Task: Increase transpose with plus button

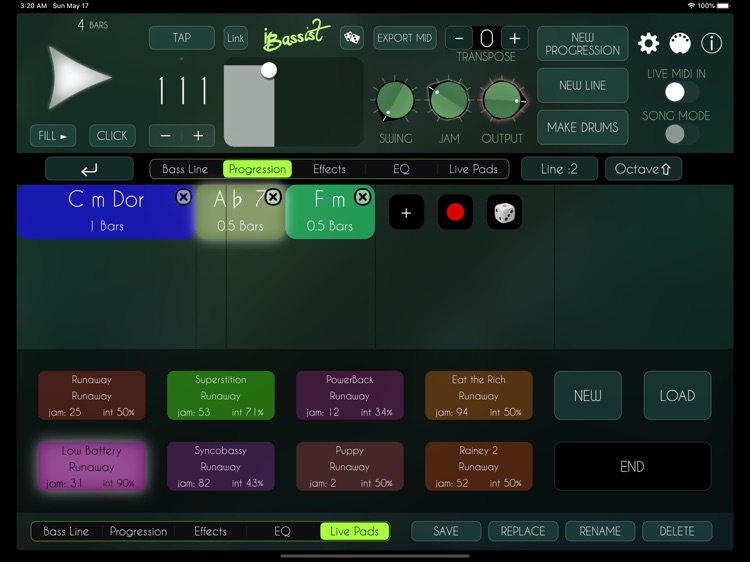Action: pyautogui.click(x=515, y=38)
